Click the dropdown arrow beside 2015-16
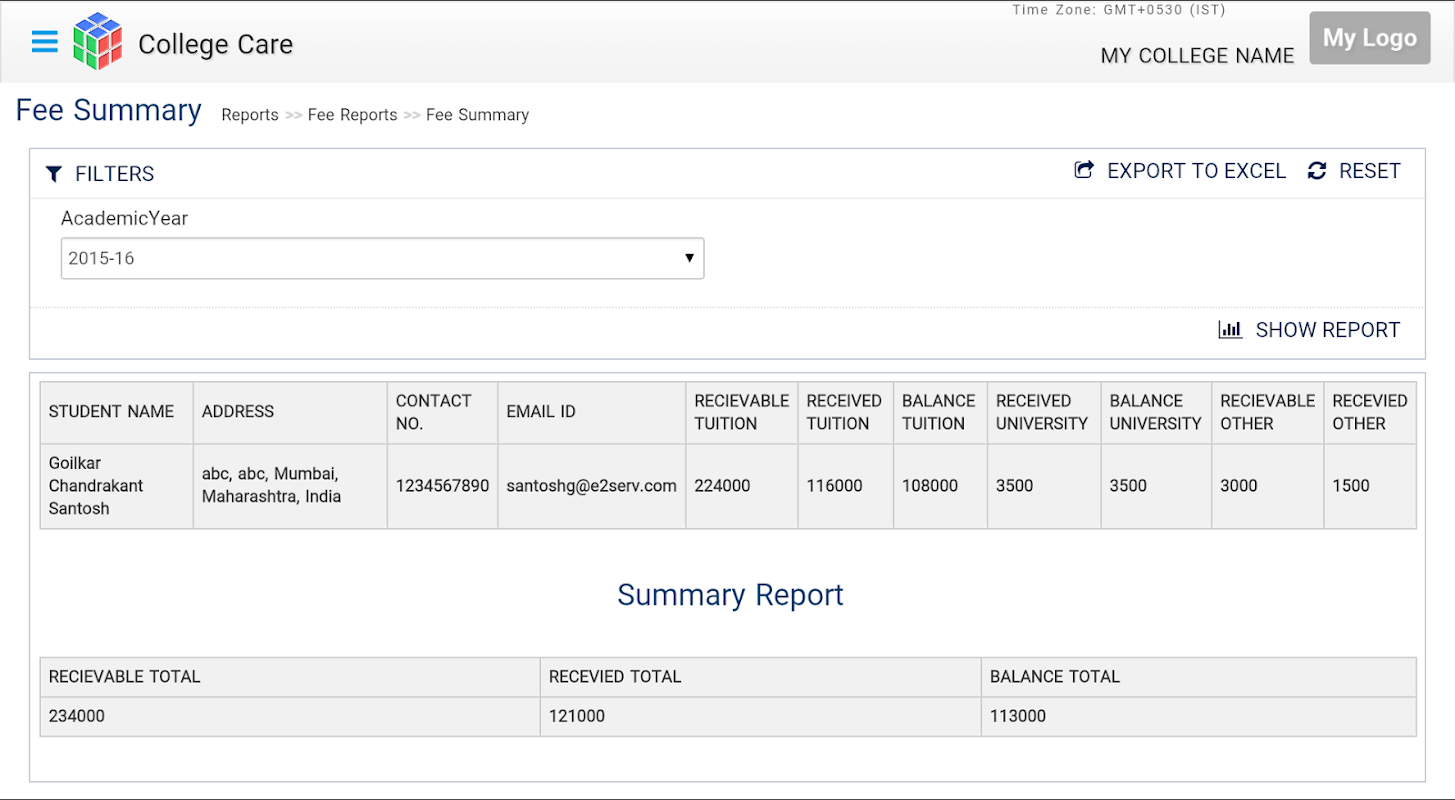This screenshot has height=800, width=1455. 689,258
